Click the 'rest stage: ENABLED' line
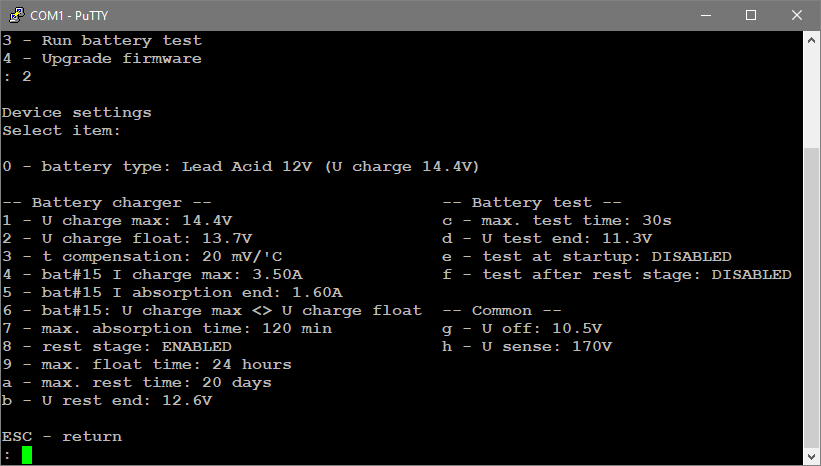Viewport: 821px width, 466px height. [x=117, y=347]
